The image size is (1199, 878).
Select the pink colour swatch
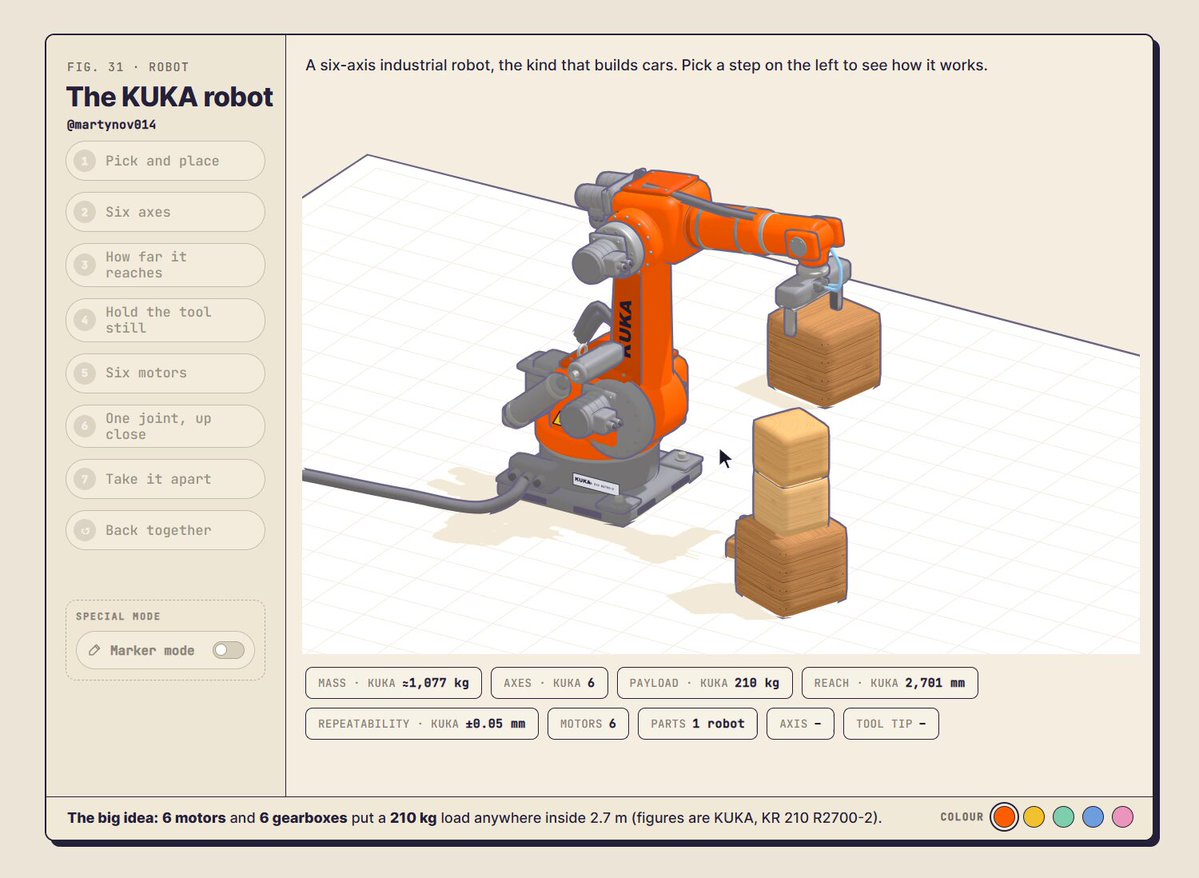1123,817
